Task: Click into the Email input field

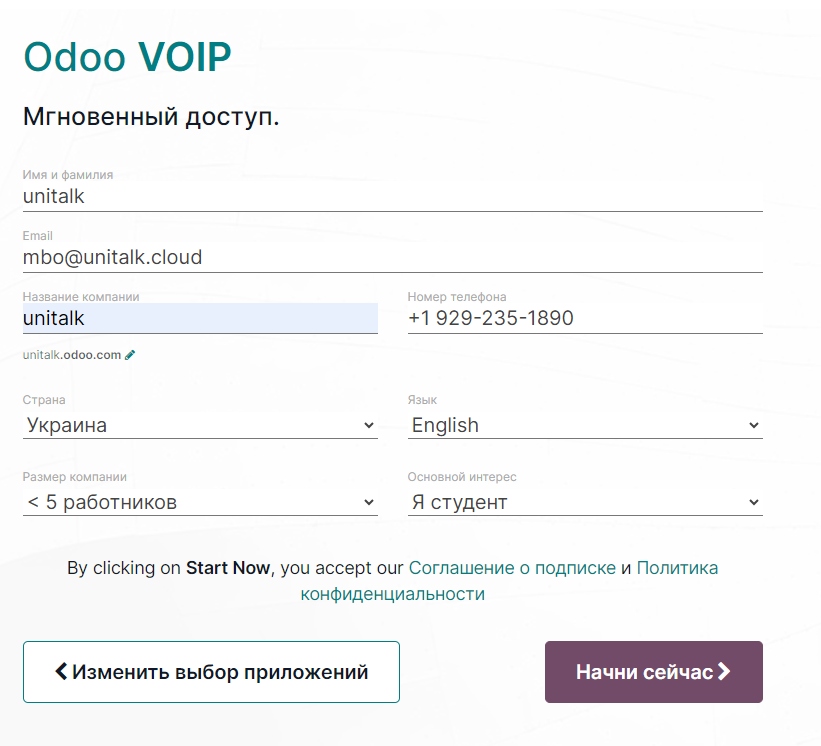Action: 392,258
